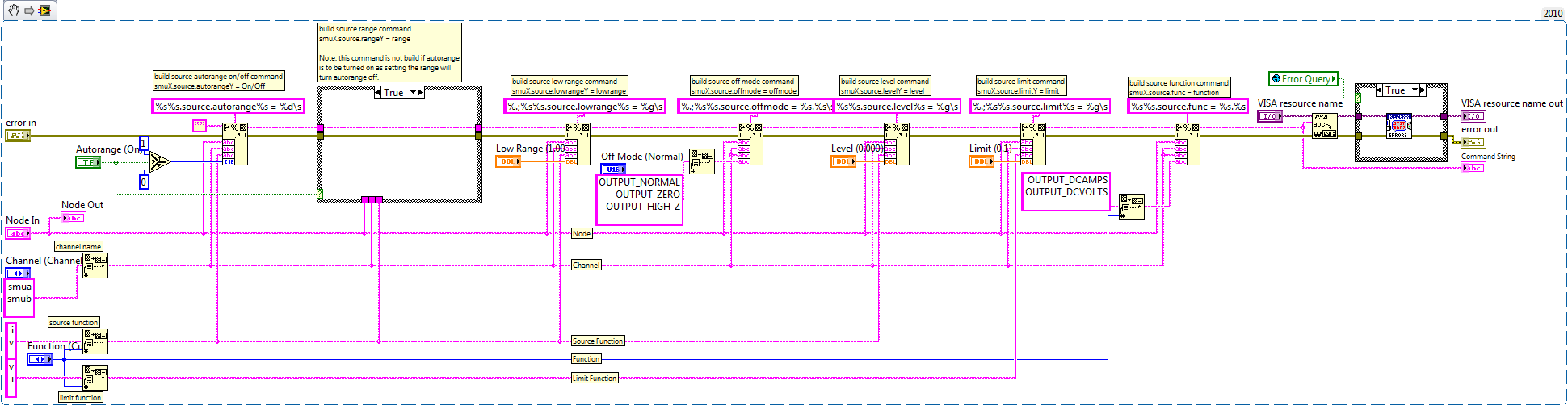Click the build source level command comment
The image size is (1568, 406).
[x=885, y=86]
